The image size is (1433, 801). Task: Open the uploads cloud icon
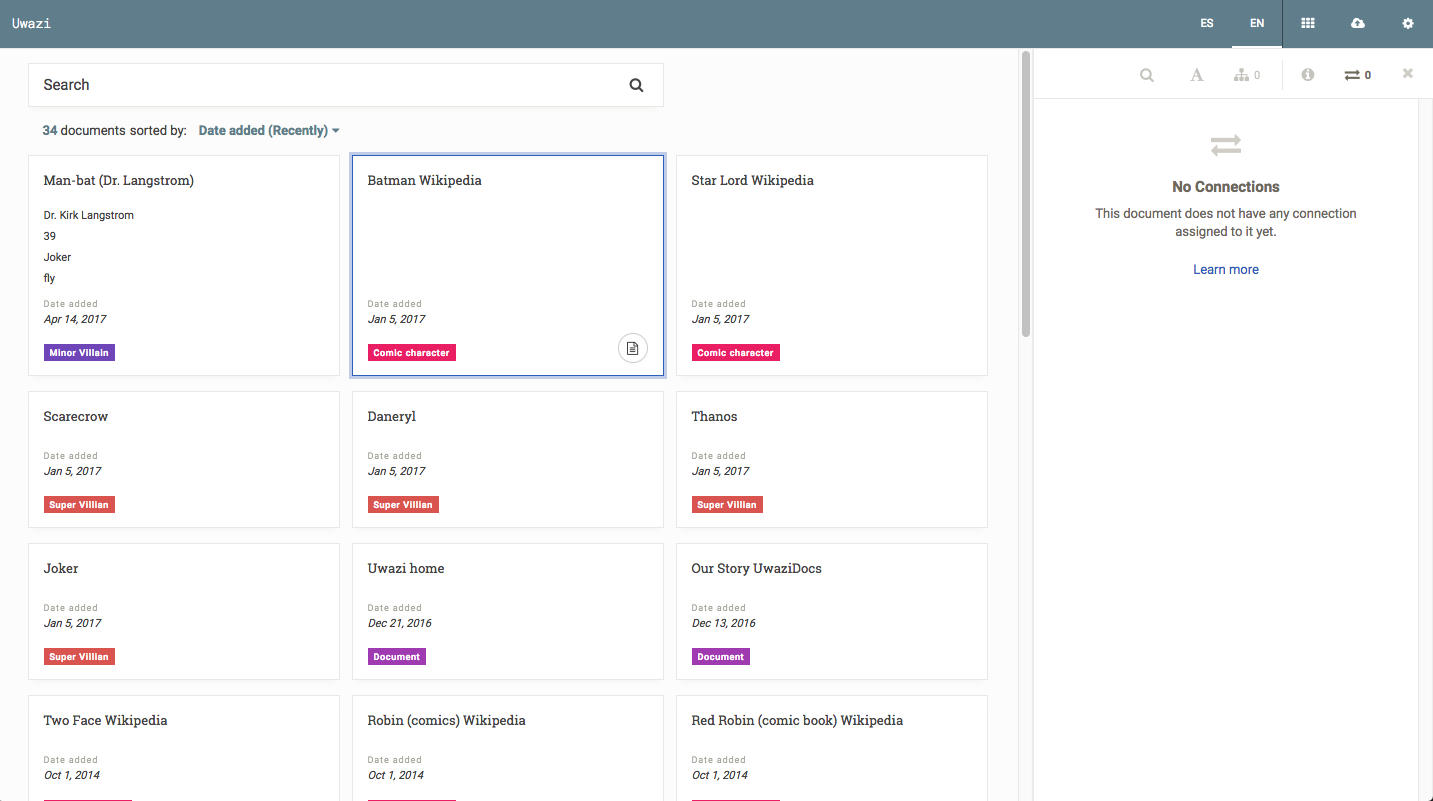click(x=1358, y=23)
